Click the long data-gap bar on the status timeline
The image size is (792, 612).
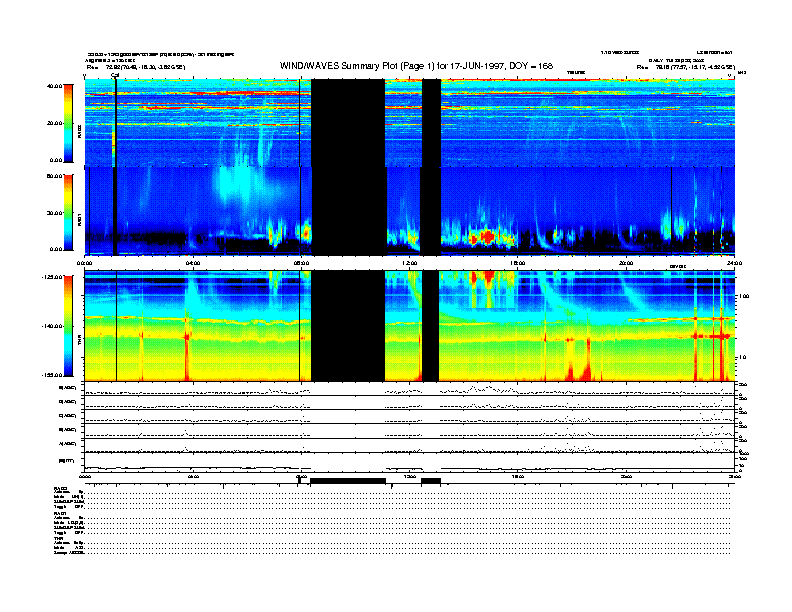pos(348,481)
